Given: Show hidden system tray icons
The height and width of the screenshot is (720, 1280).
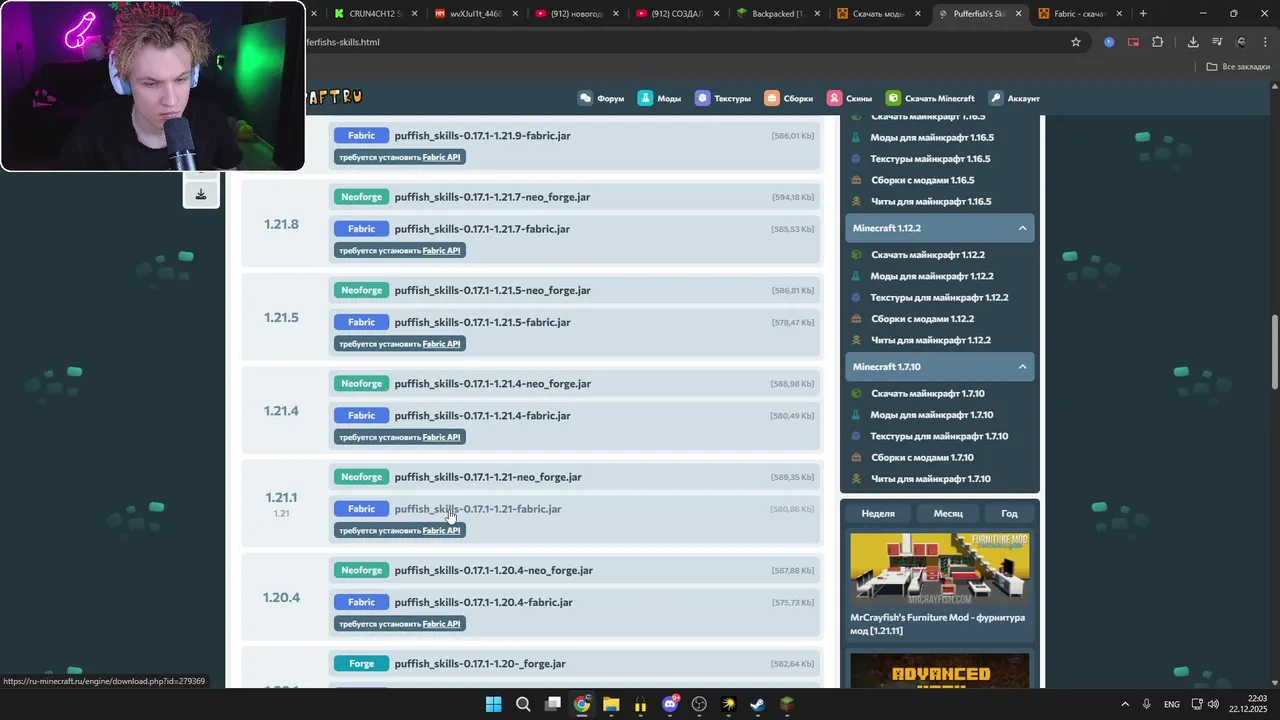Looking at the screenshot, I should point(1125,704).
